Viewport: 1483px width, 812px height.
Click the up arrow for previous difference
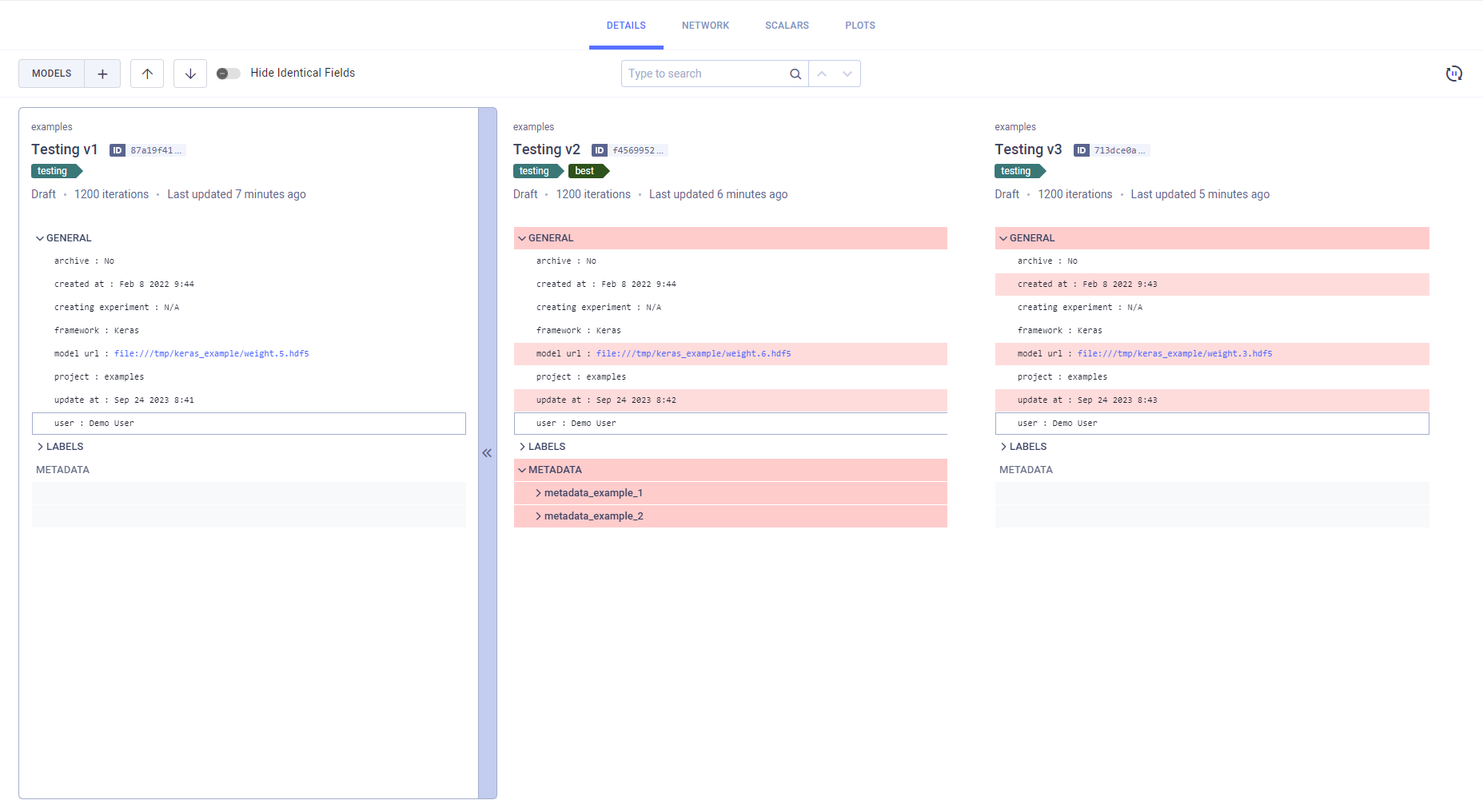coord(147,74)
